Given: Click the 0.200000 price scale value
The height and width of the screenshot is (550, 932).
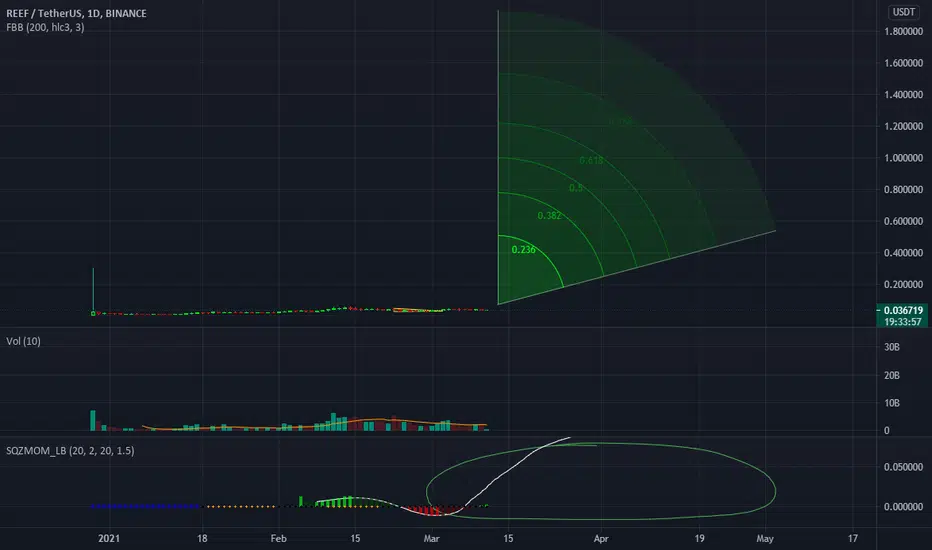Looking at the screenshot, I should (x=903, y=284).
